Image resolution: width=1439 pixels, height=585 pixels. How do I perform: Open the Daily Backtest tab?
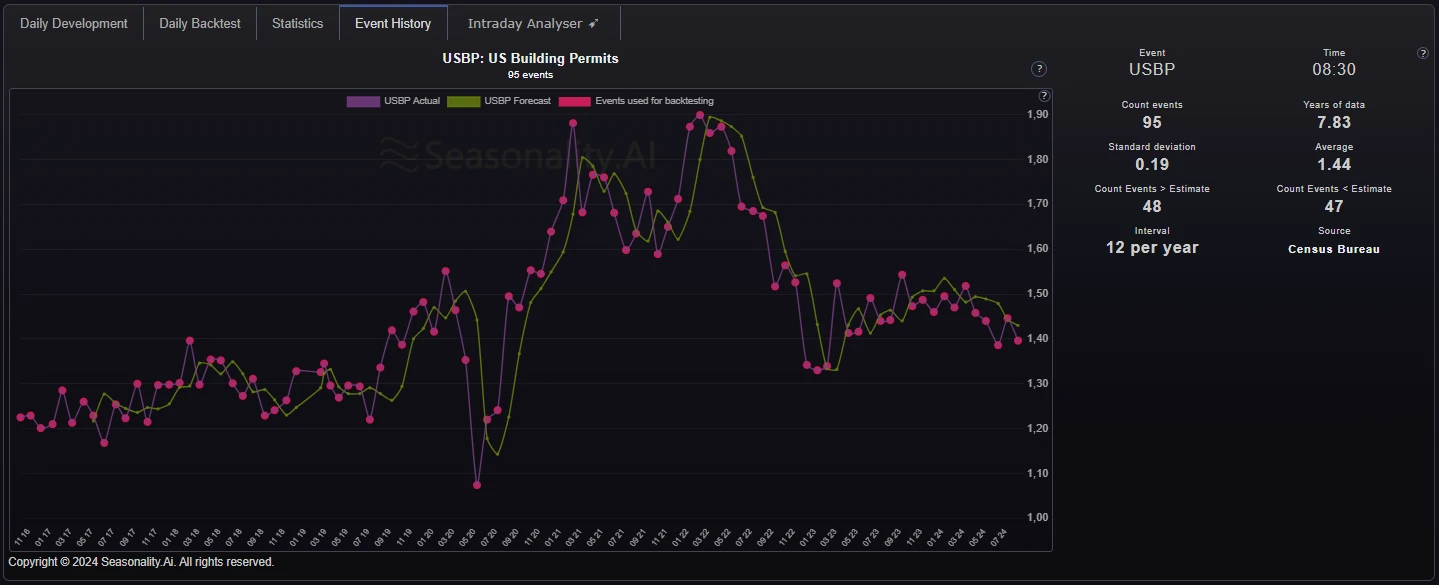tap(200, 23)
